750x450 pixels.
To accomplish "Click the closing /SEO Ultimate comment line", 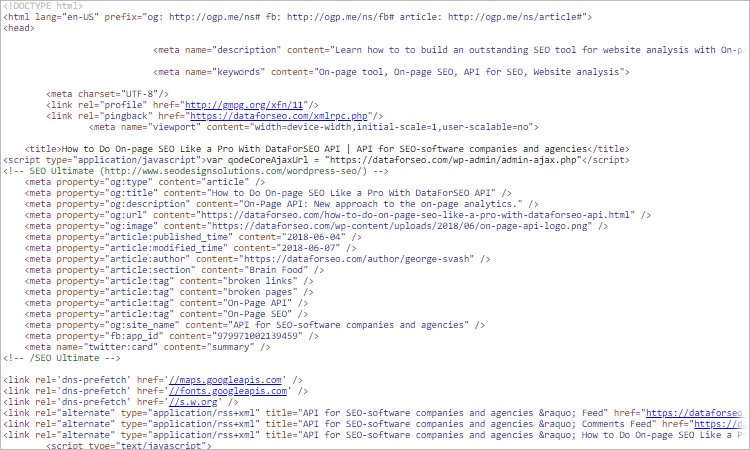I will point(62,358).
